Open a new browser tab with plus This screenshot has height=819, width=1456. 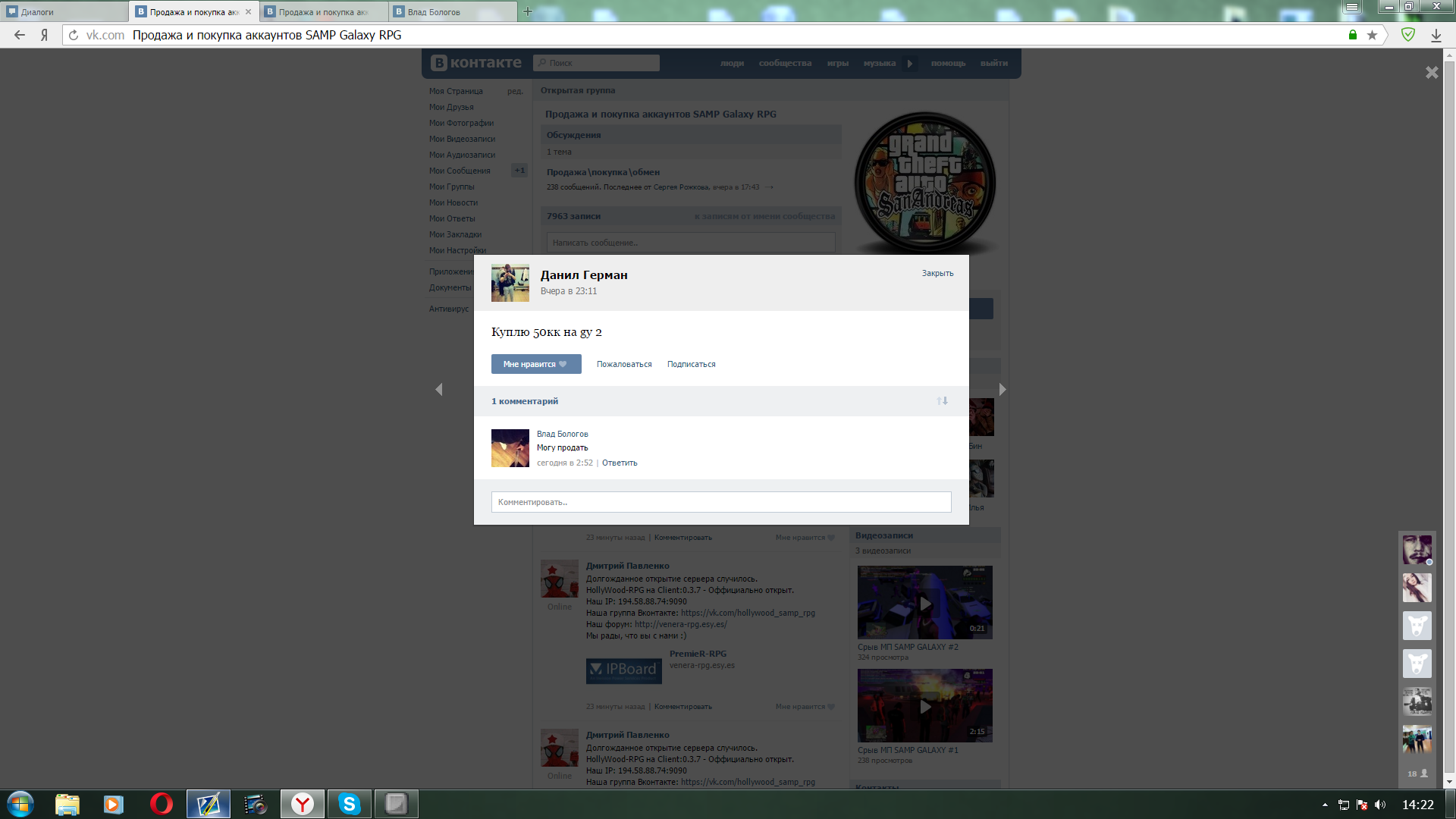click(528, 11)
